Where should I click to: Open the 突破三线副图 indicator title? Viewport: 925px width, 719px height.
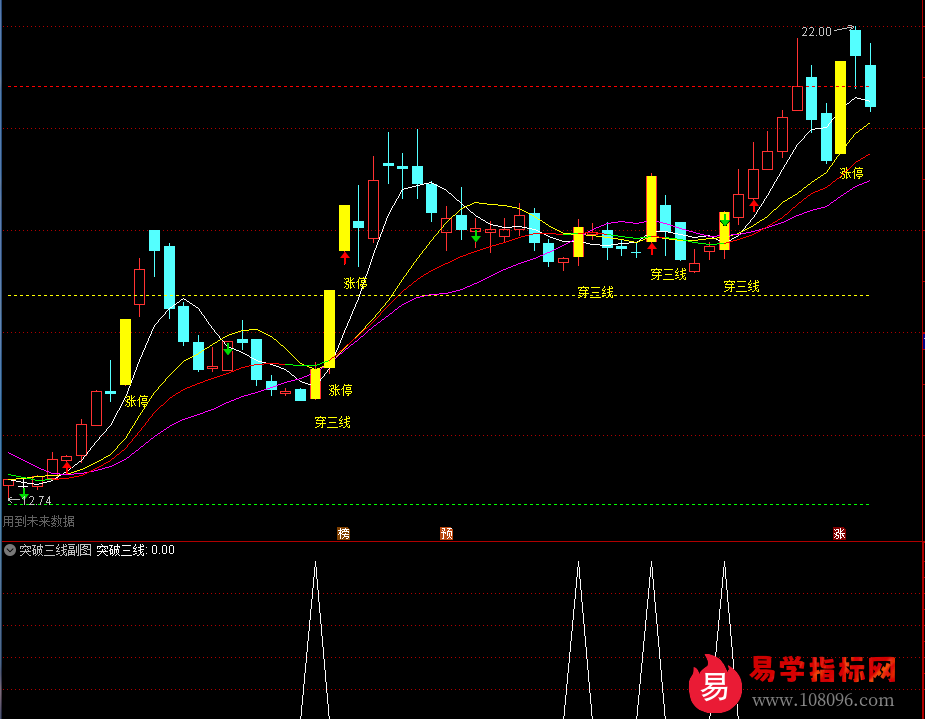click(55, 550)
